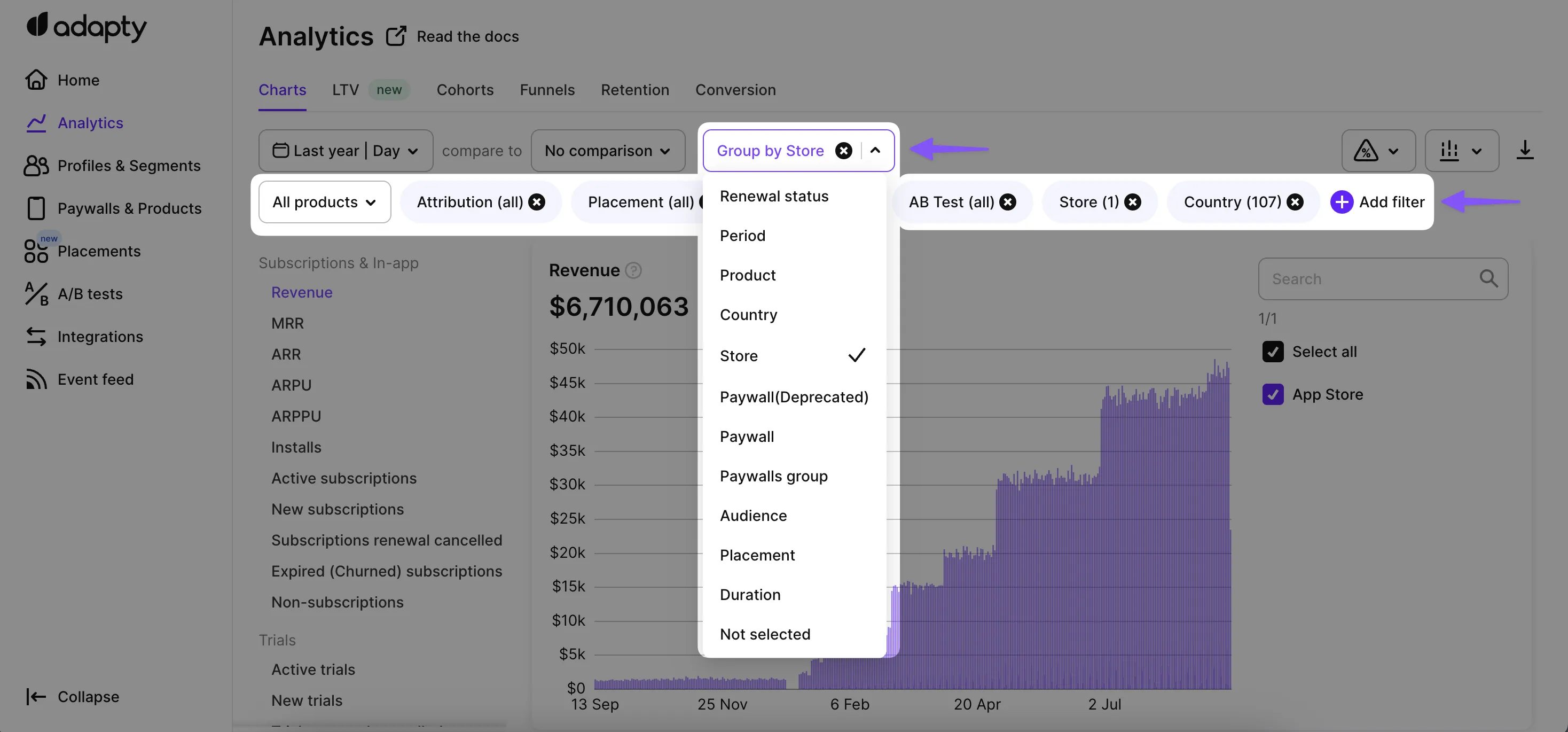Image resolution: width=1568 pixels, height=732 pixels.
Task: Choose Country in group-by list
Action: pos(748,315)
